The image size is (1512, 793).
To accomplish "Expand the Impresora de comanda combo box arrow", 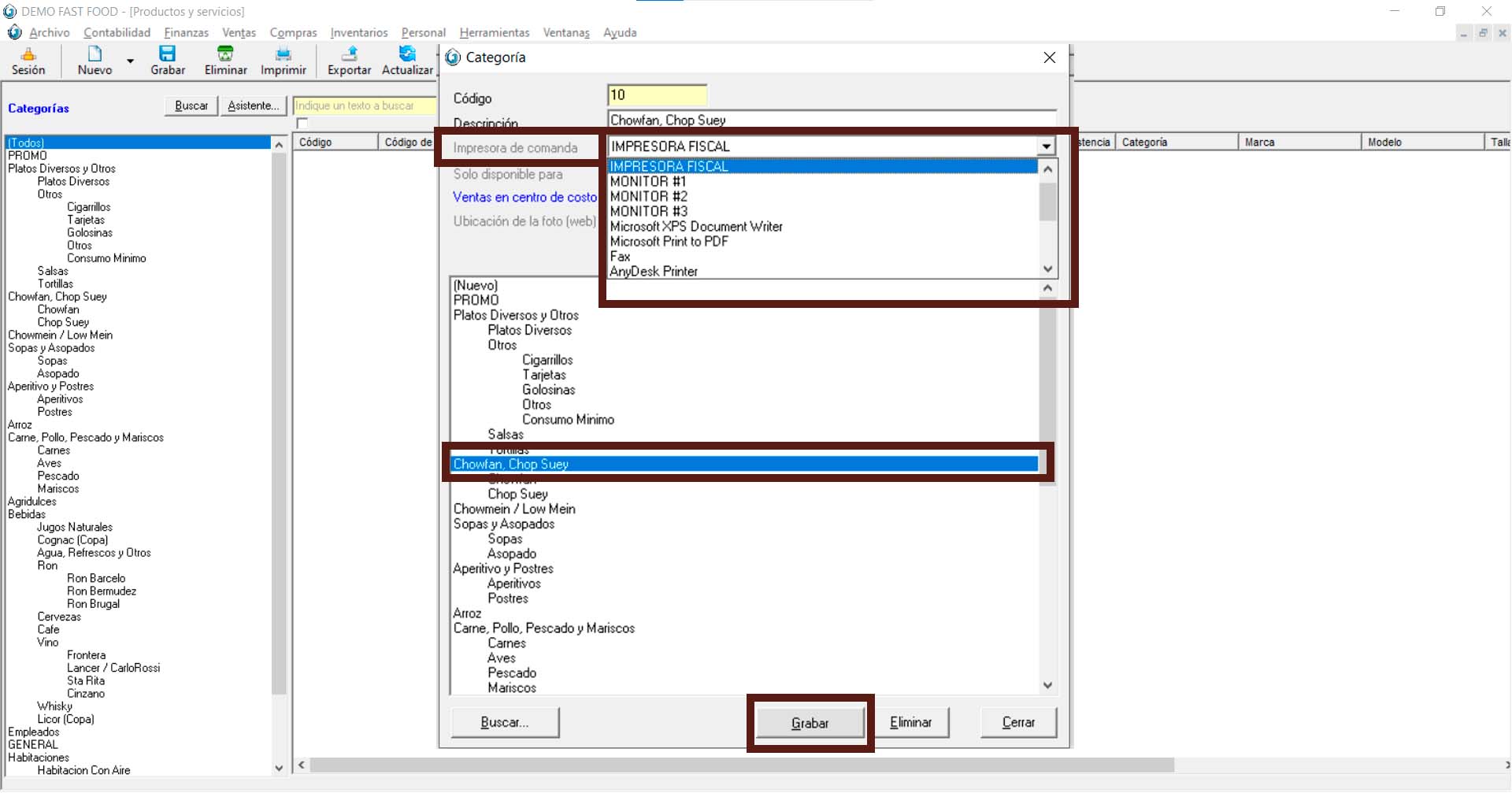I will point(1046,146).
